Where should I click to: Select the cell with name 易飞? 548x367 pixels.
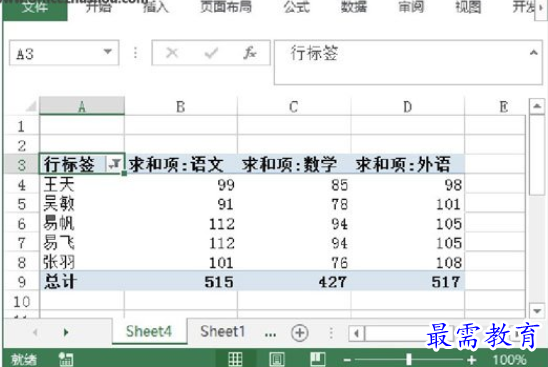point(82,243)
